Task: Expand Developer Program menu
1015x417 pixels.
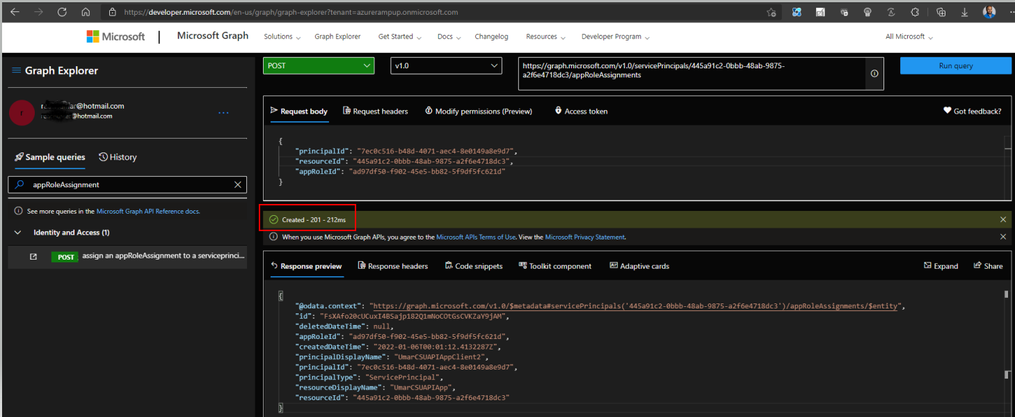Action: [x=616, y=37]
